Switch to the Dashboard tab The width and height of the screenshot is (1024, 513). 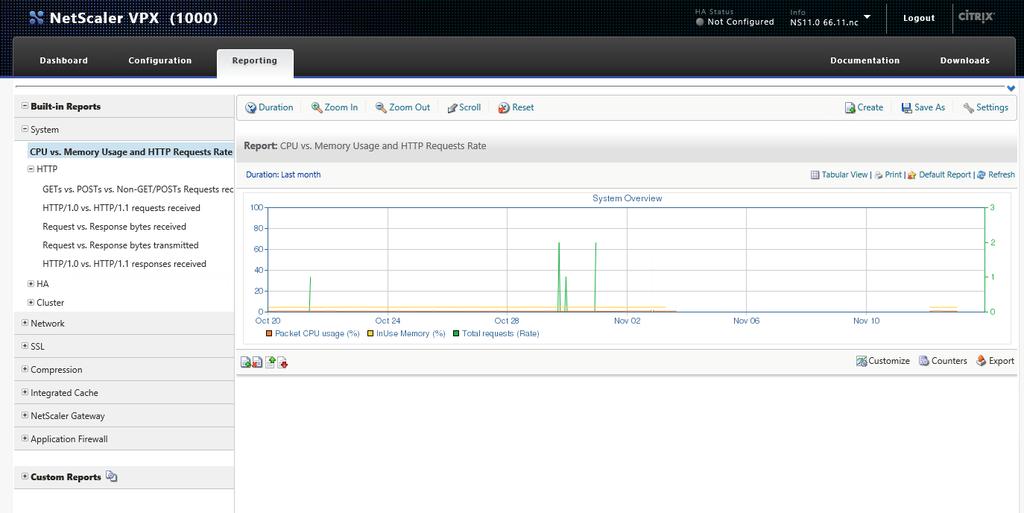click(63, 61)
